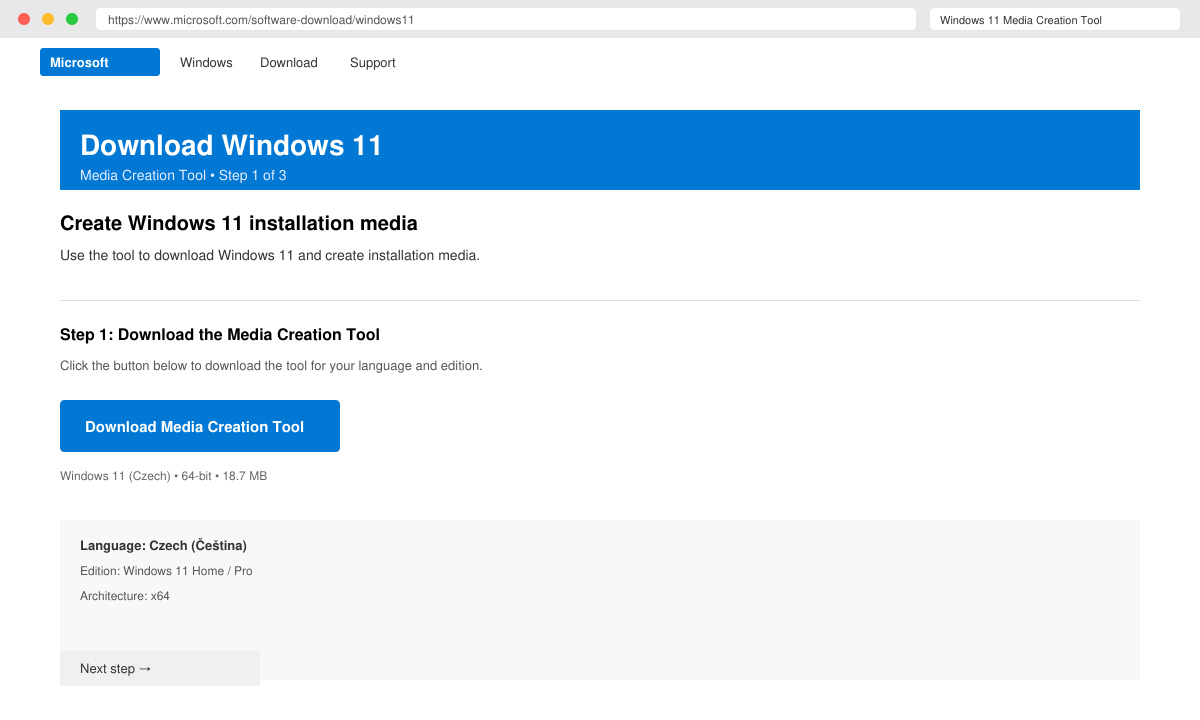This screenshot has width=1200, height=720.
Task: Click the Download Windows 11 banner heading
Action: click(x=231, y=145)
